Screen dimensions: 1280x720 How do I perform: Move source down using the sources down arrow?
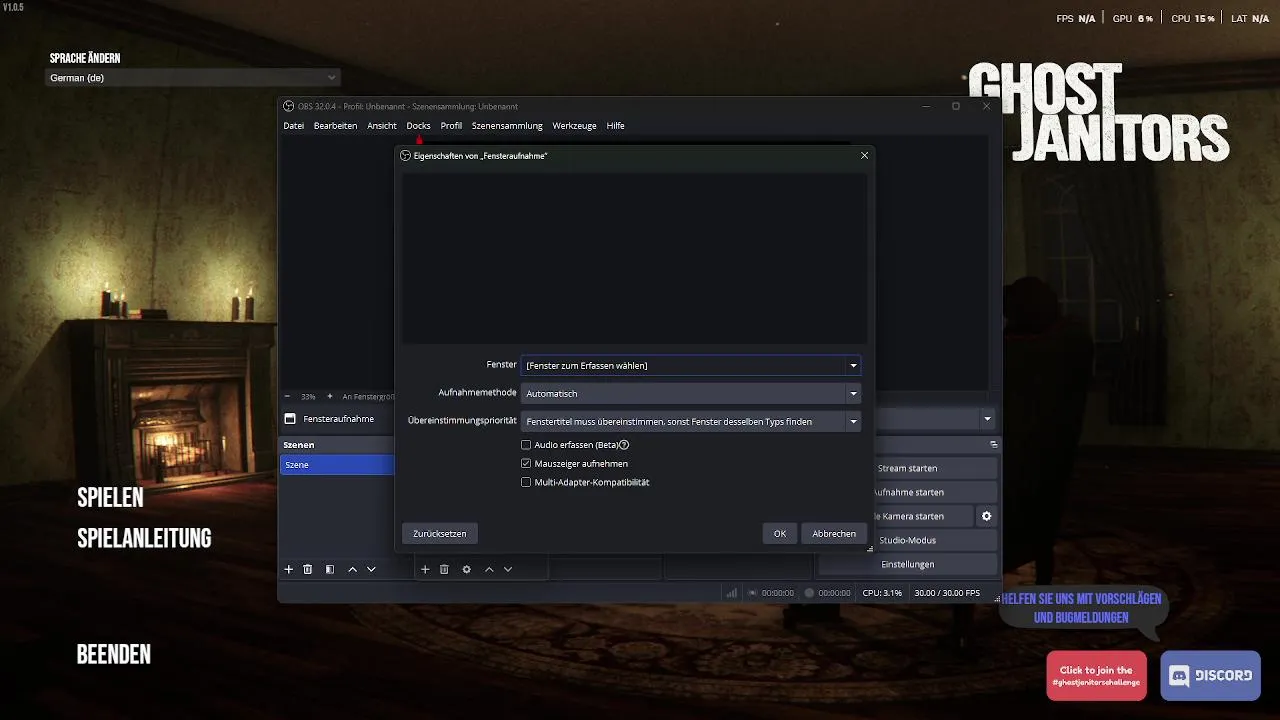pos(508,569)
